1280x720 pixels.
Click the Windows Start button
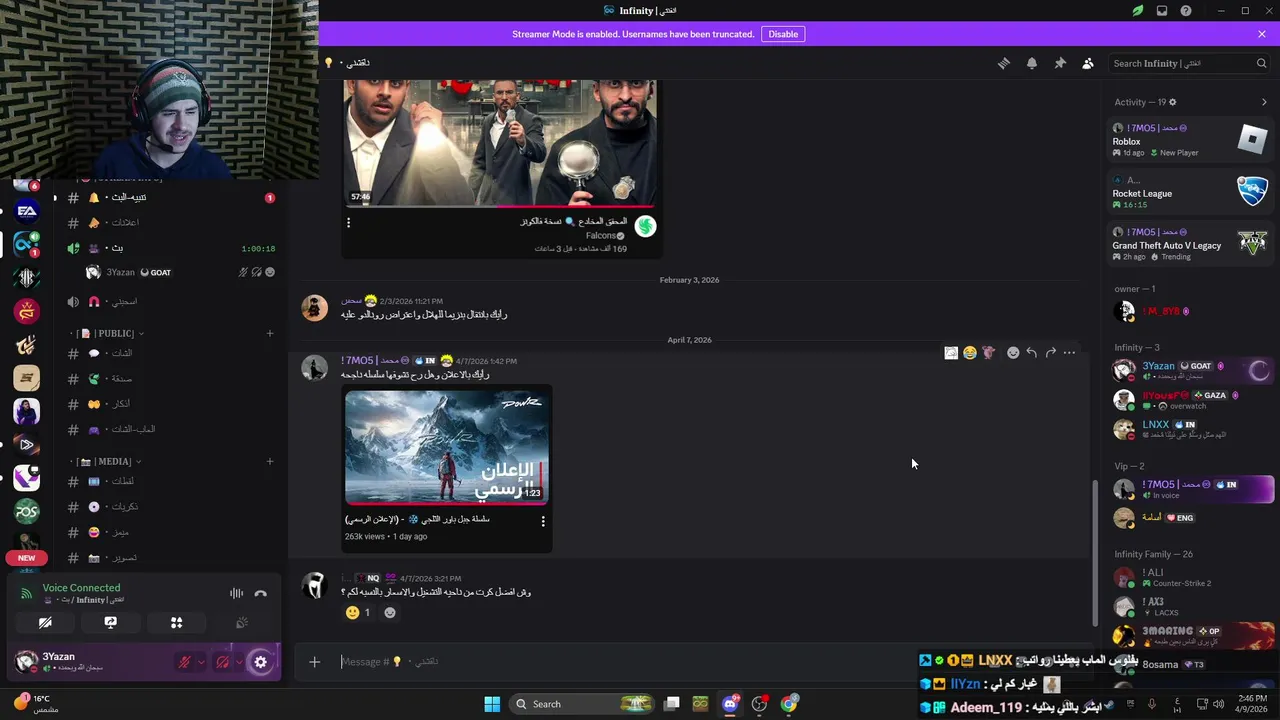[492, 704]
